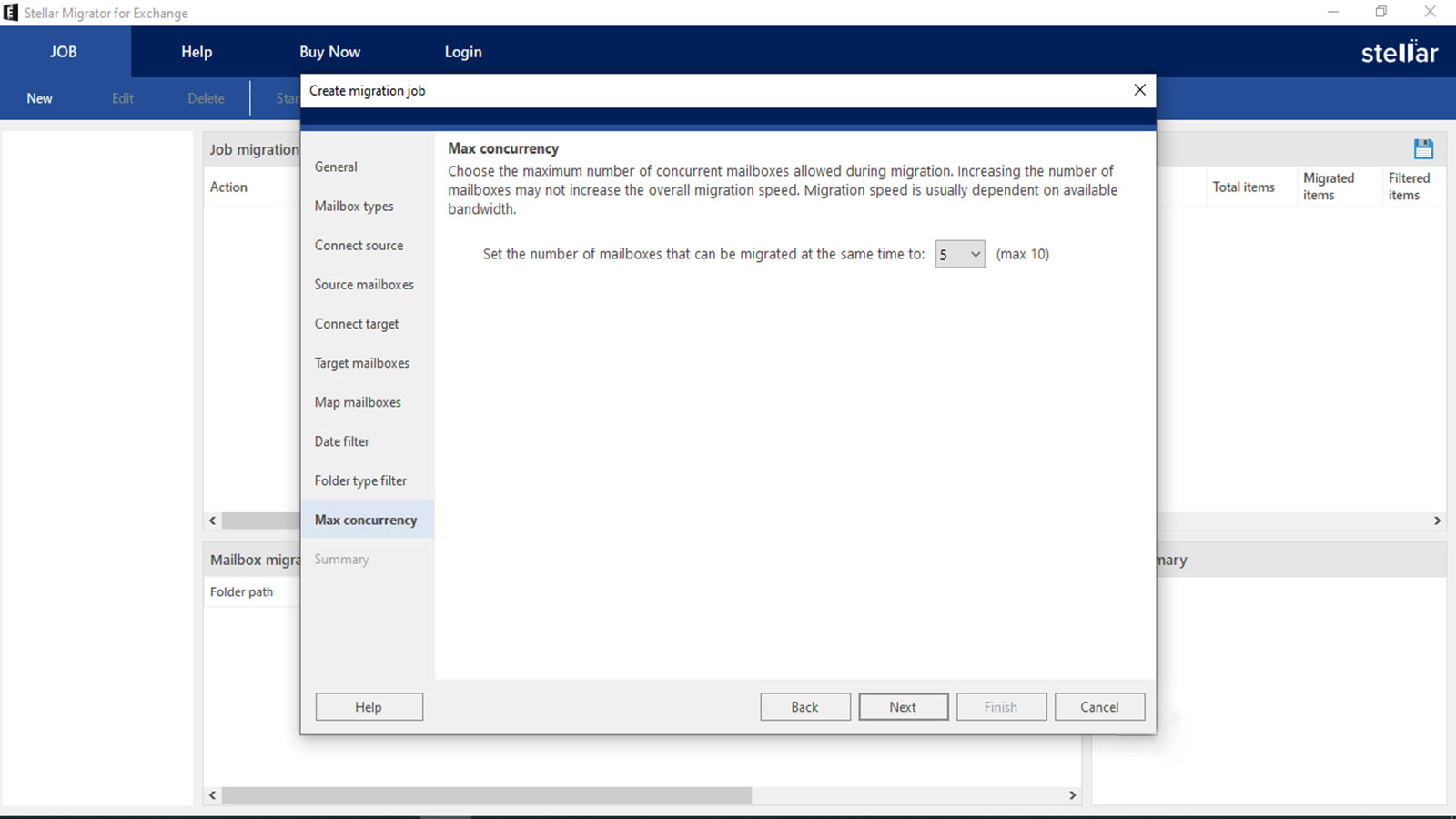The width and height of the screenshot is (1456, 819).
Task: Open the Buy Now tab
Action: (x=330, y=52)
